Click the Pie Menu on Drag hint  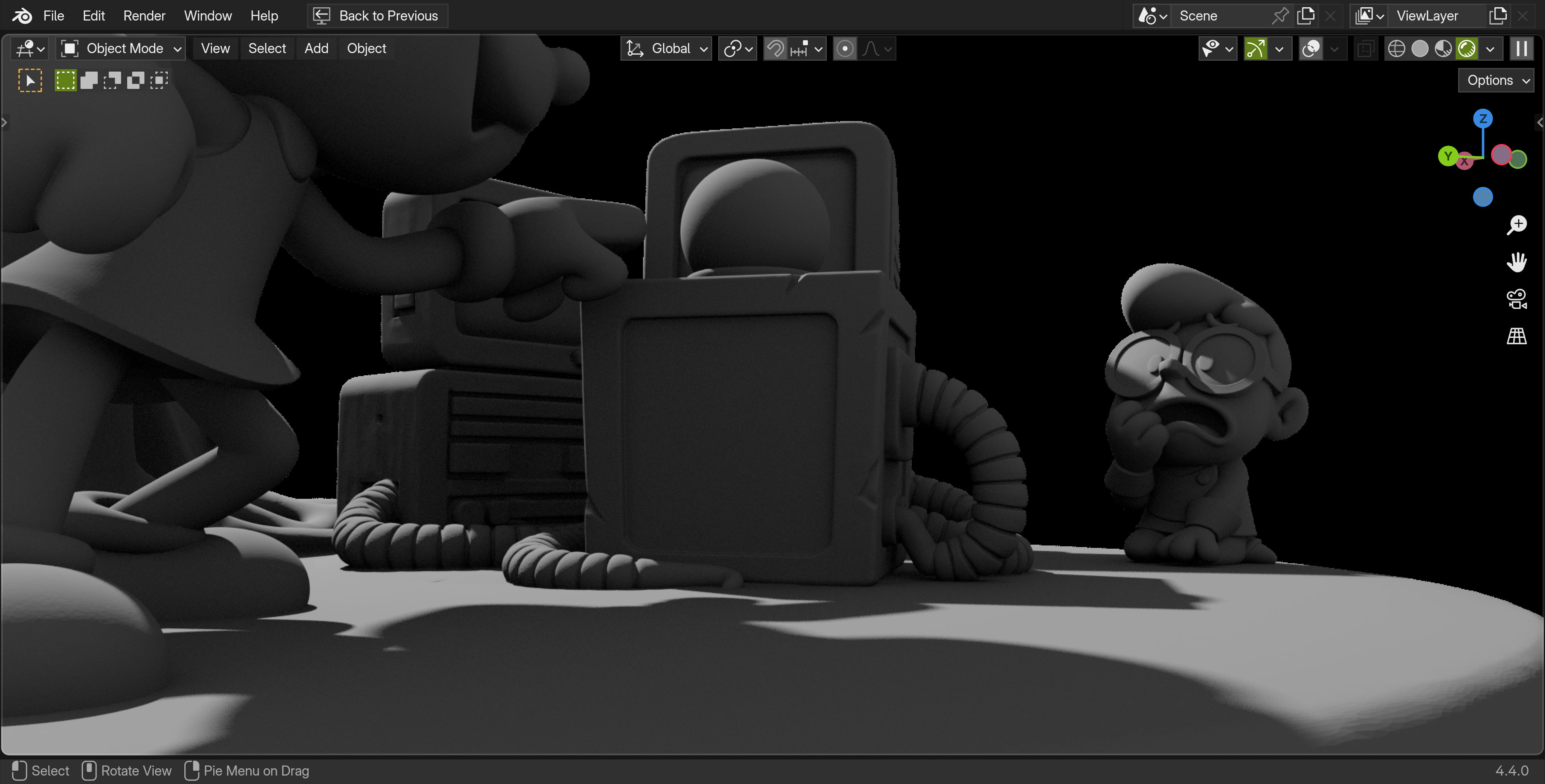click(x=247, y=771)
